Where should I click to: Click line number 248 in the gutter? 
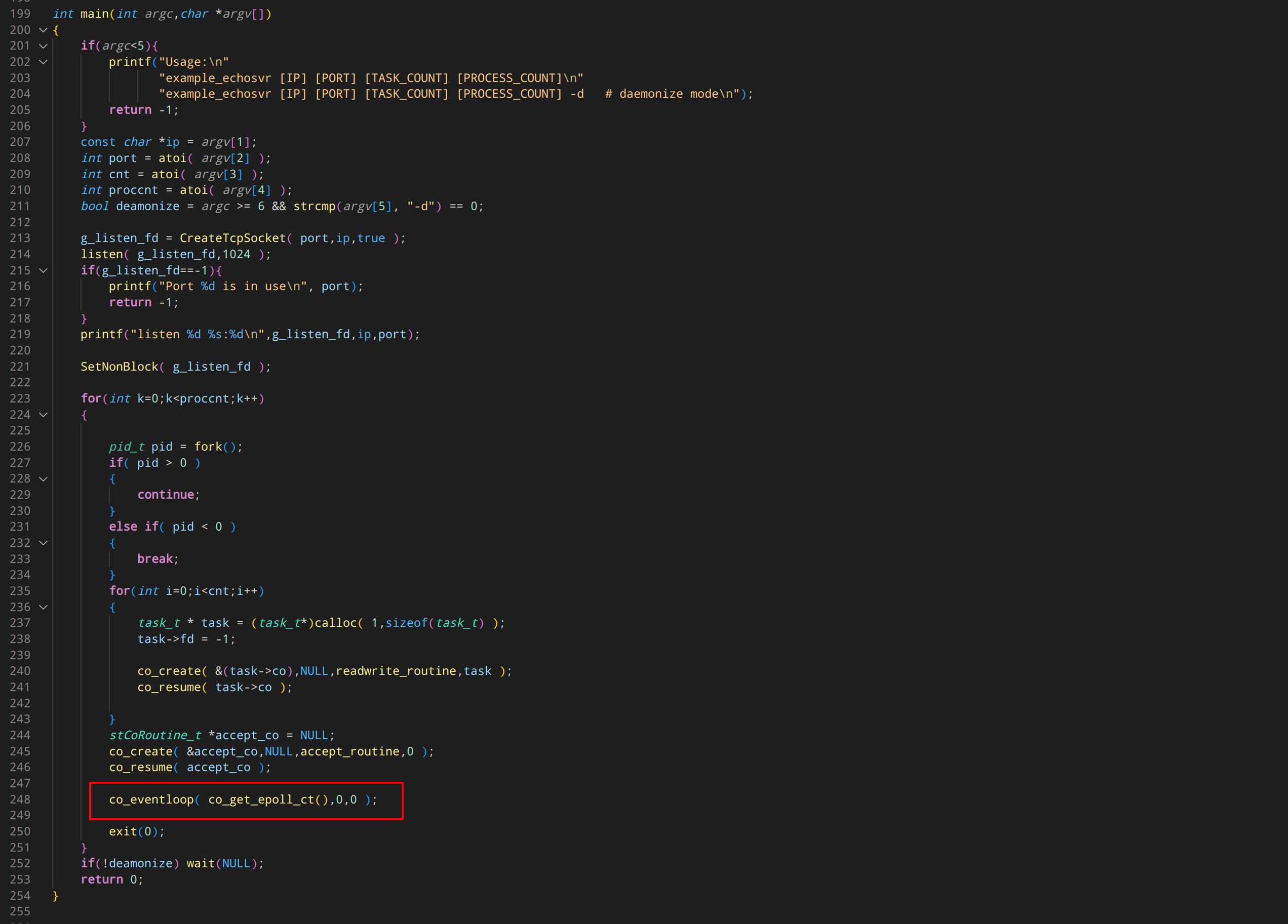(20, 799)
